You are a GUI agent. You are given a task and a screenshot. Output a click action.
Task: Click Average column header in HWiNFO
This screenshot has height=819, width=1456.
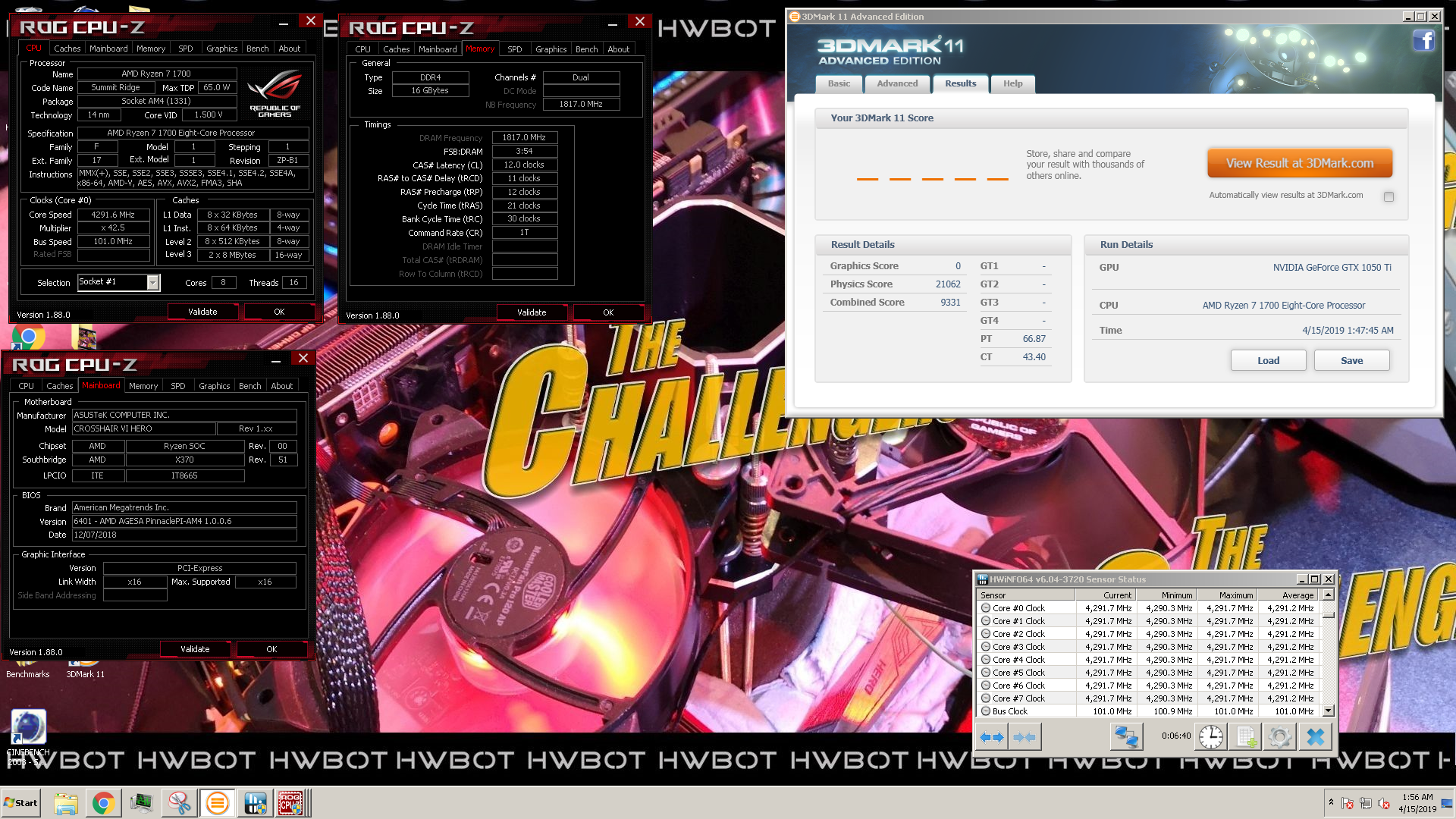pyautogui.click(x=1288, y=595)
